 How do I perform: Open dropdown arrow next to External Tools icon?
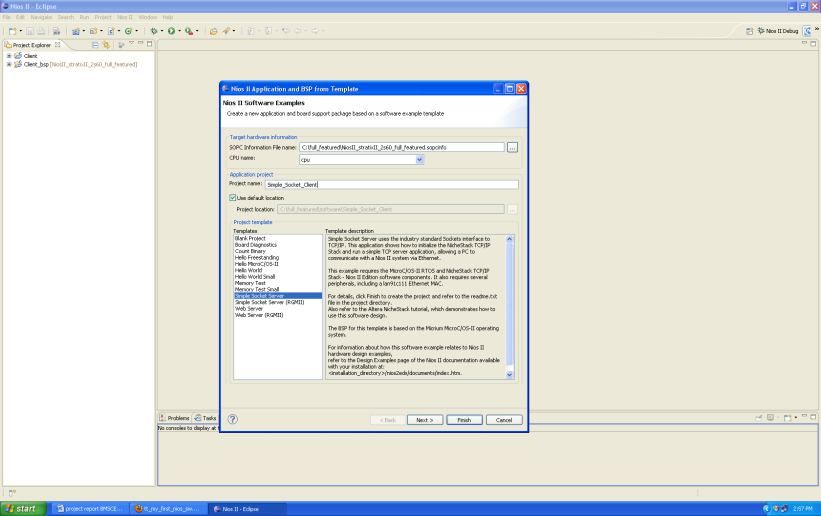197,31
